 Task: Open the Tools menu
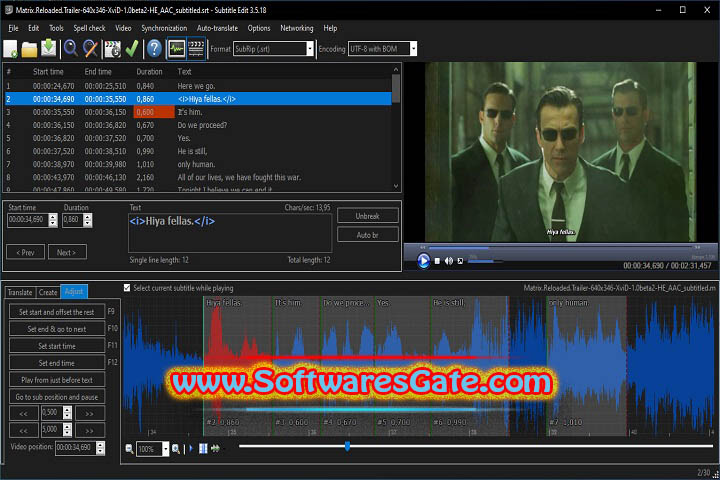[x=56, y=28]
